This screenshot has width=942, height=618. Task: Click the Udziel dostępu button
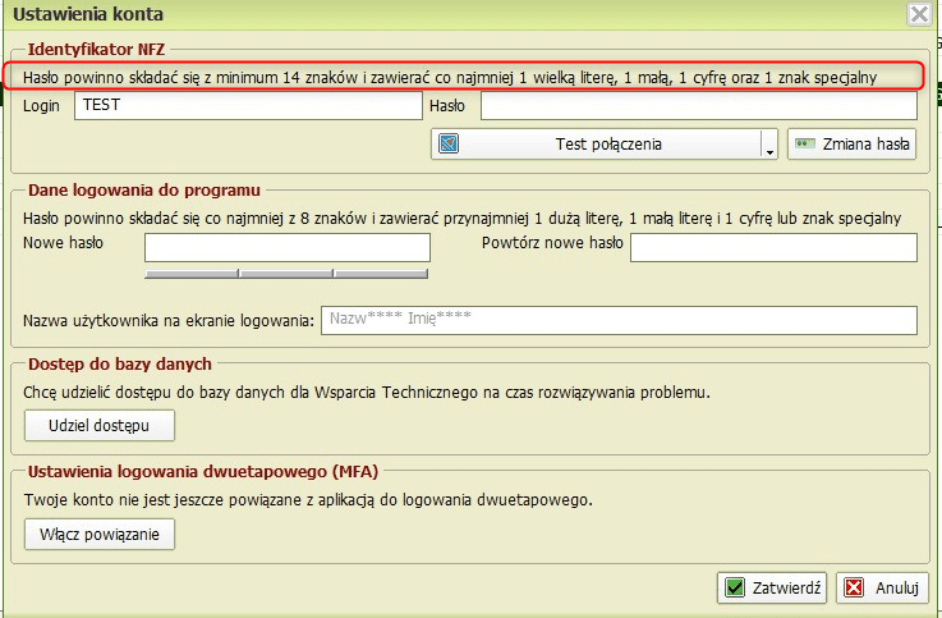pyautogui.click(x=99, y=425)
